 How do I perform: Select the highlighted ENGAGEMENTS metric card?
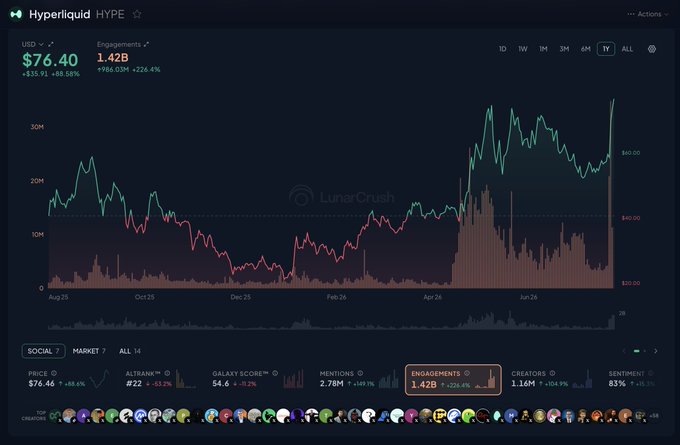453,380
